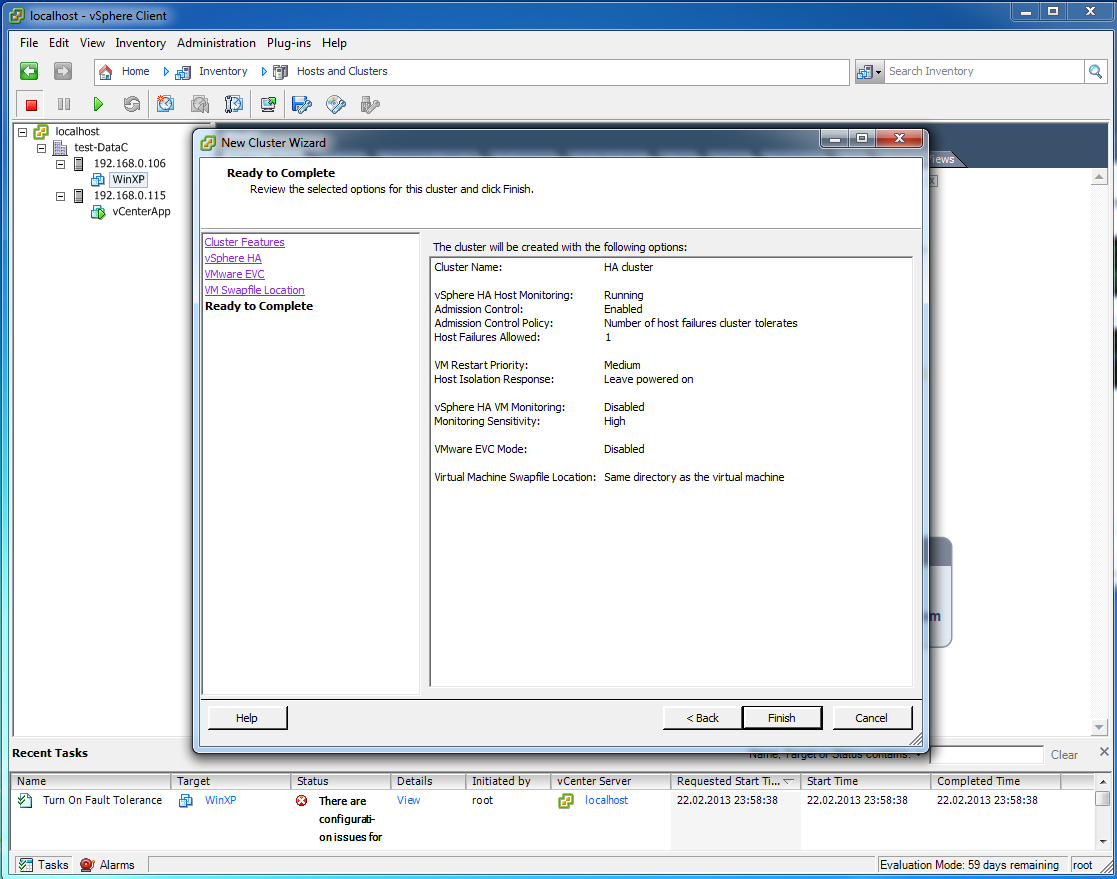Screen dimensions: 1117x879
Task: Click the host icon for 192.168.0.115
Action: [x=79, y=196]
